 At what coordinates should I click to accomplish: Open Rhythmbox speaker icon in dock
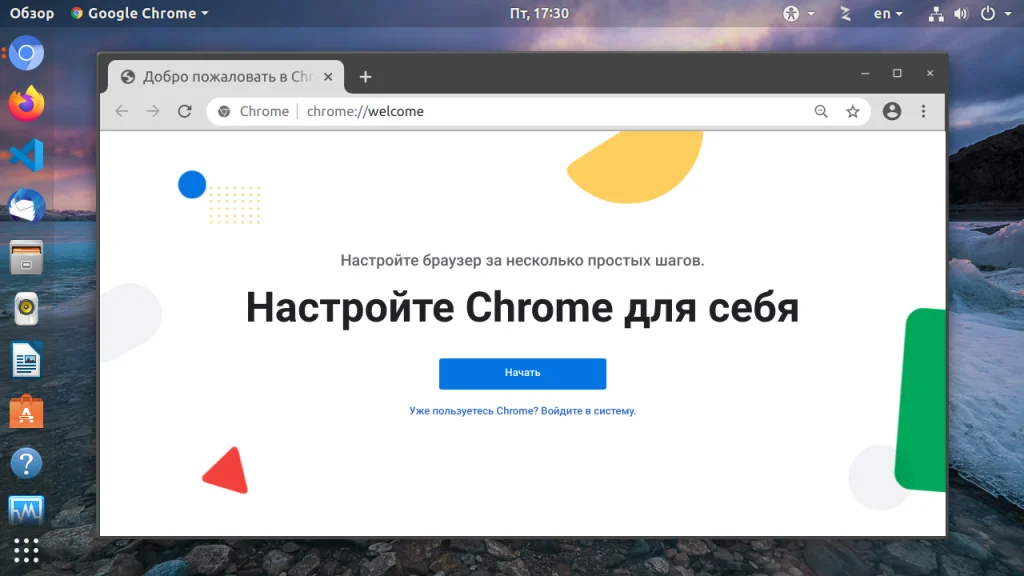(26, 308)
